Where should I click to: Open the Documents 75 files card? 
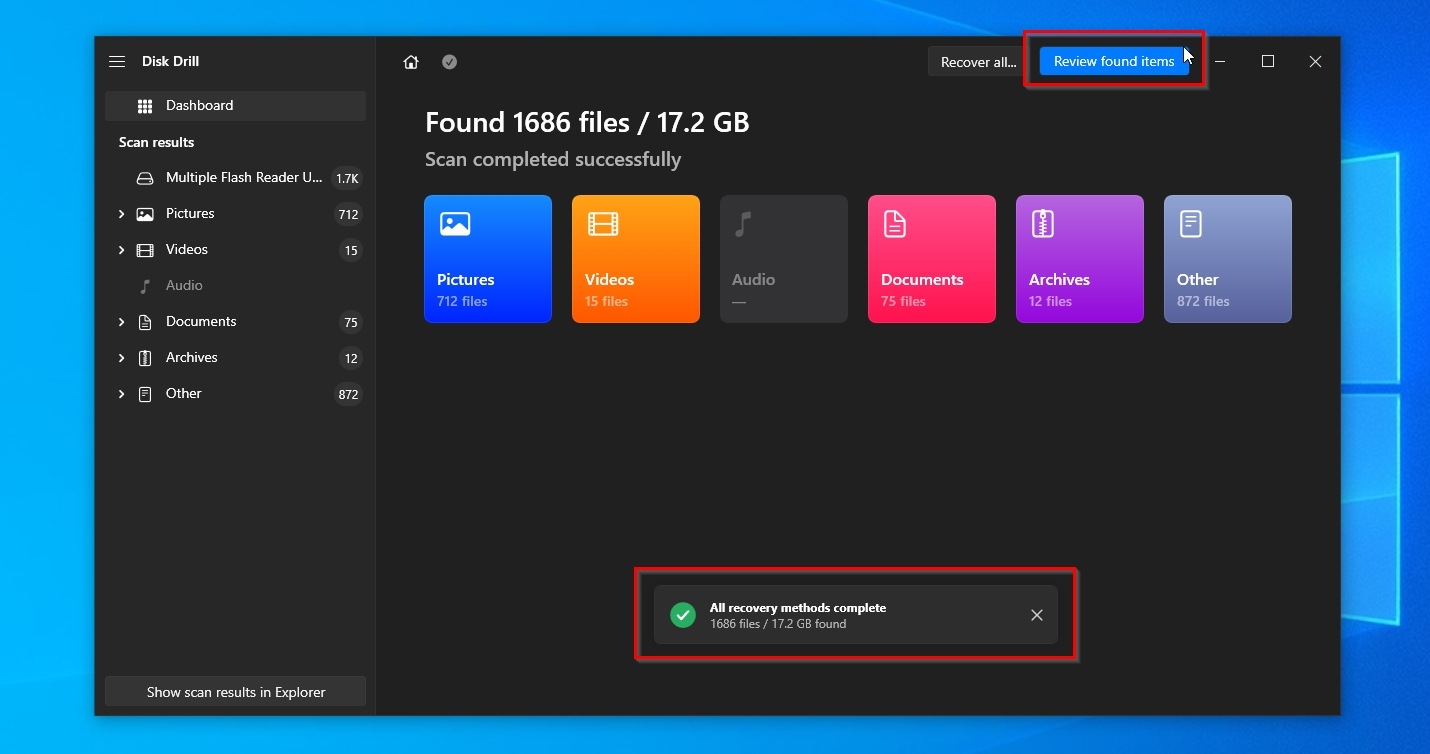click(x=932, y=259)
